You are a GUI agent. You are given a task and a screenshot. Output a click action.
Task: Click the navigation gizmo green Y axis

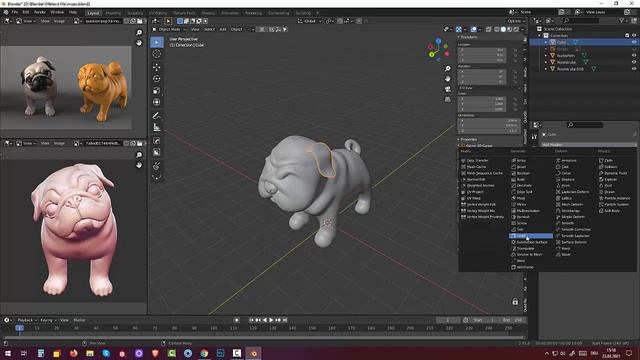point(431,55)
